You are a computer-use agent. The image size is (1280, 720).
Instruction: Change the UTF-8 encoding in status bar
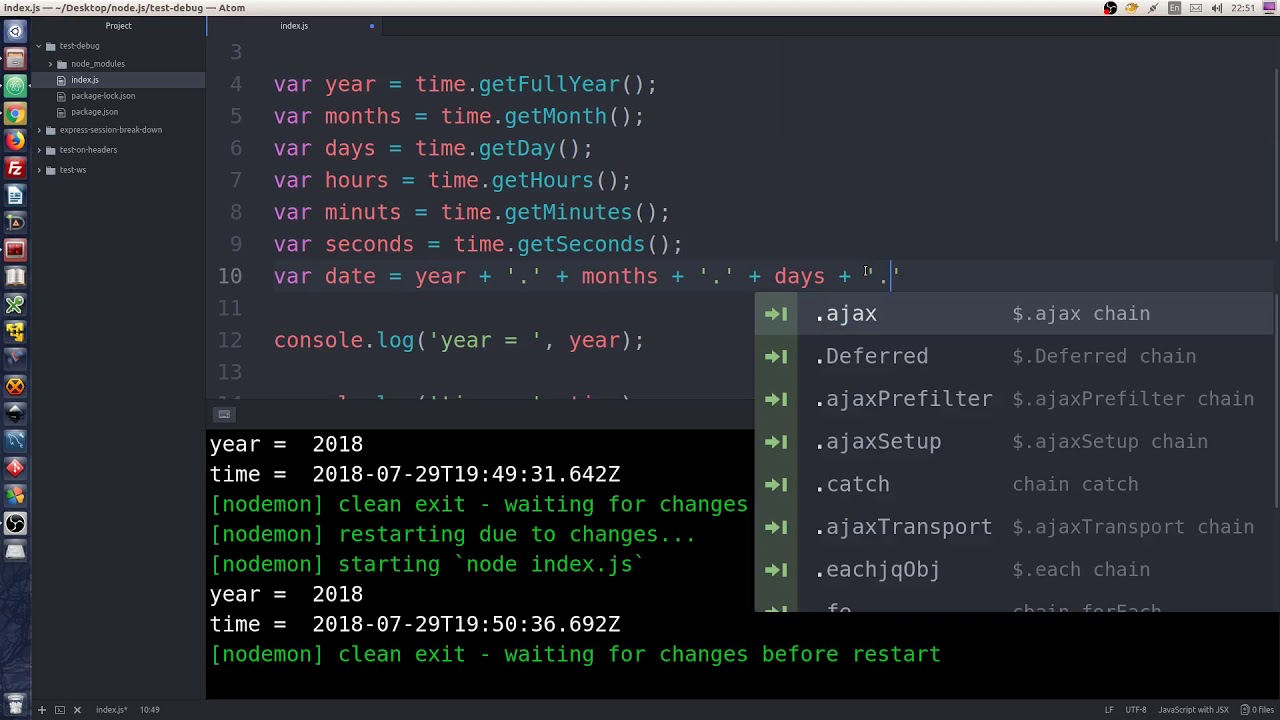point(1136,710)
